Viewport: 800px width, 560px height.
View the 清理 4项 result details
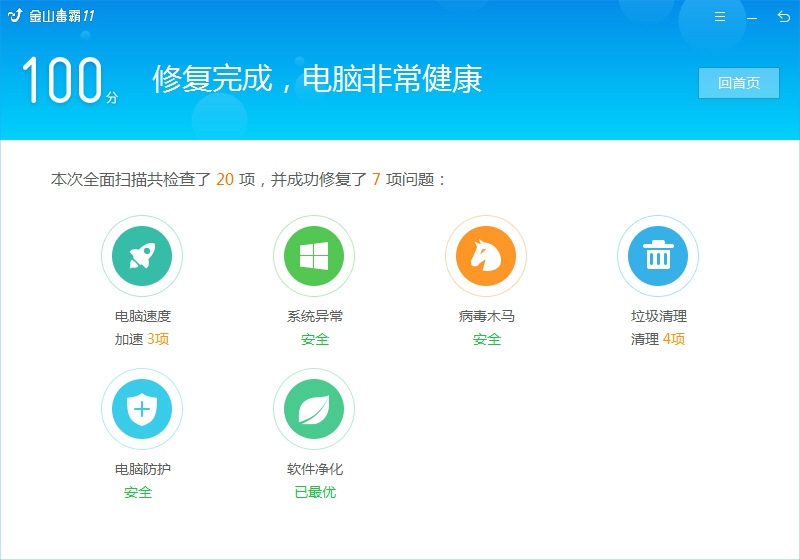pyautogui.click(x=658, y=339)
